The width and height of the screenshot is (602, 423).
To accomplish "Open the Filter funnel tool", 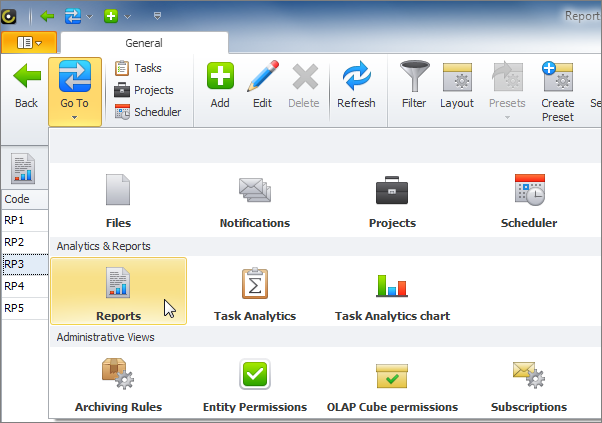I will tap(414, 85).
